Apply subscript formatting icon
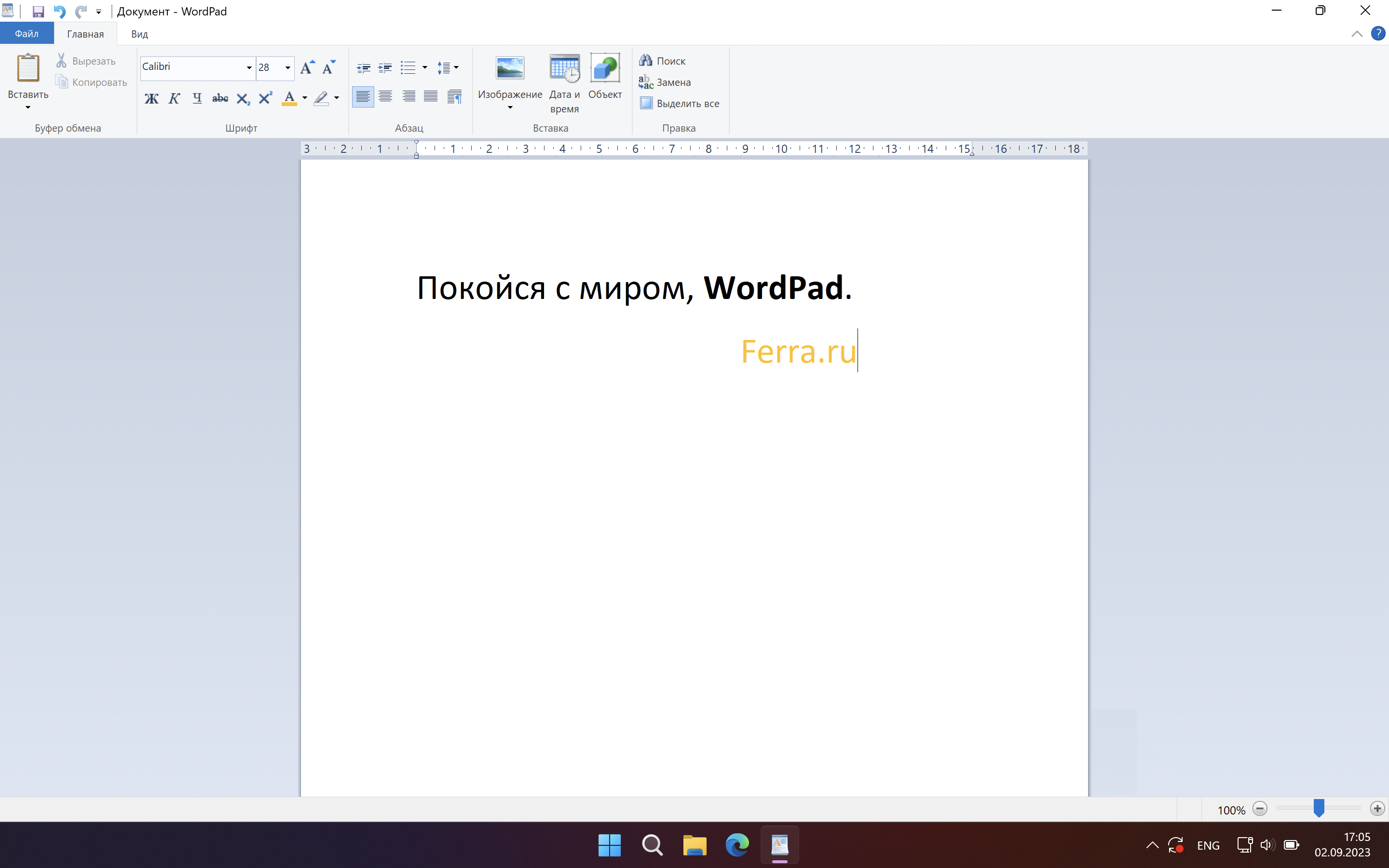1389x868 pixels. 243,99
